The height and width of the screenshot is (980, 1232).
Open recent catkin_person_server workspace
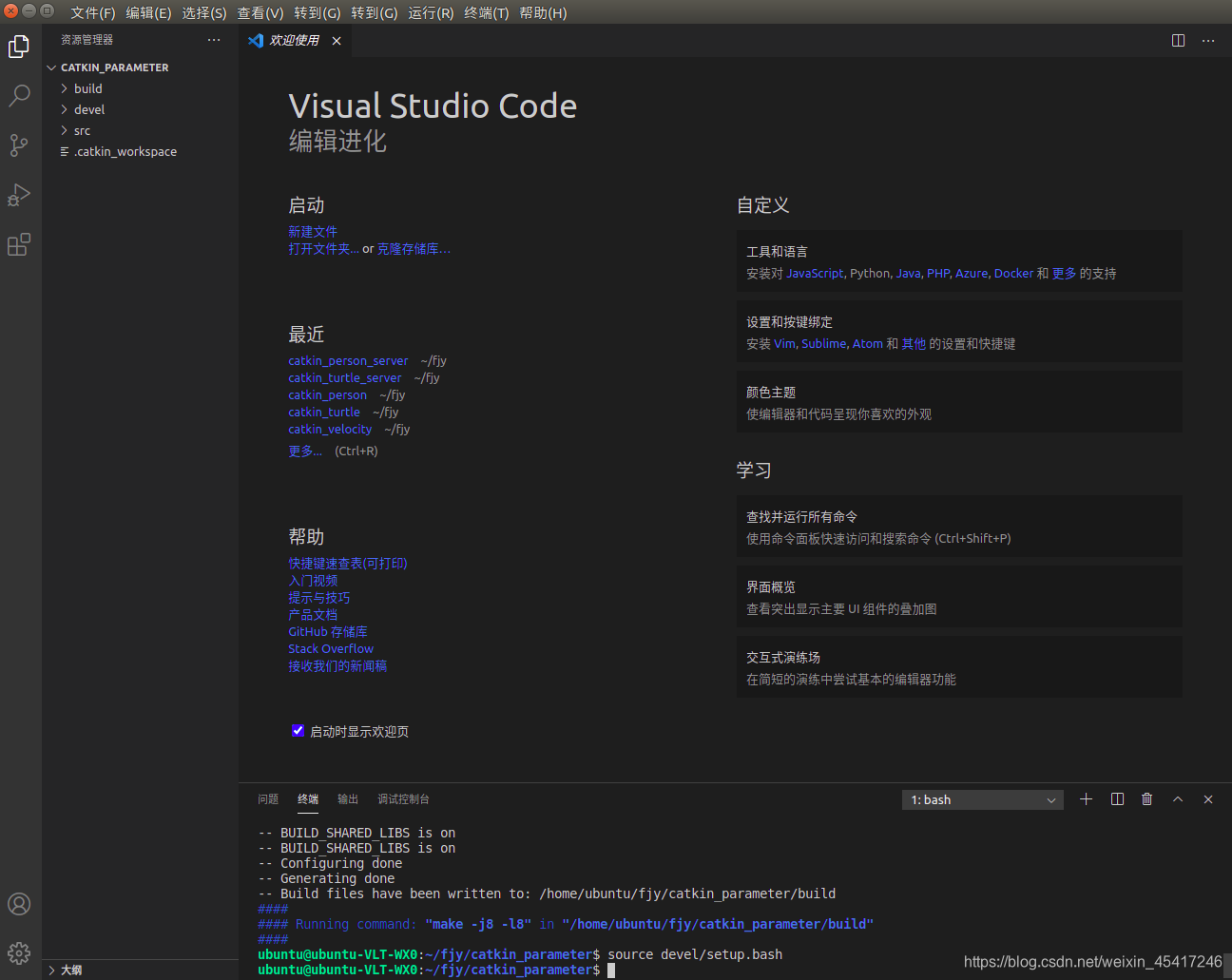tap(348, 361)
